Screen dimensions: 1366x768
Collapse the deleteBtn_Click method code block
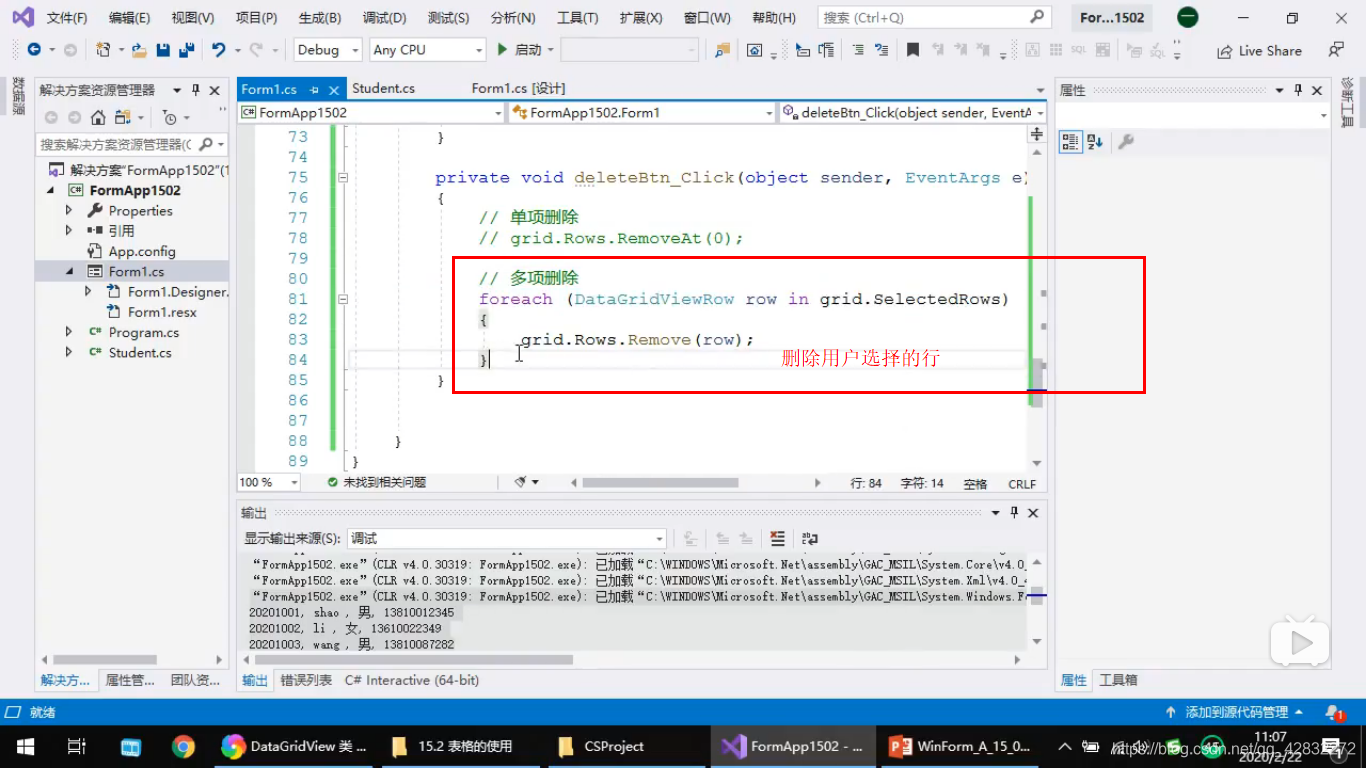click(343, 177)
